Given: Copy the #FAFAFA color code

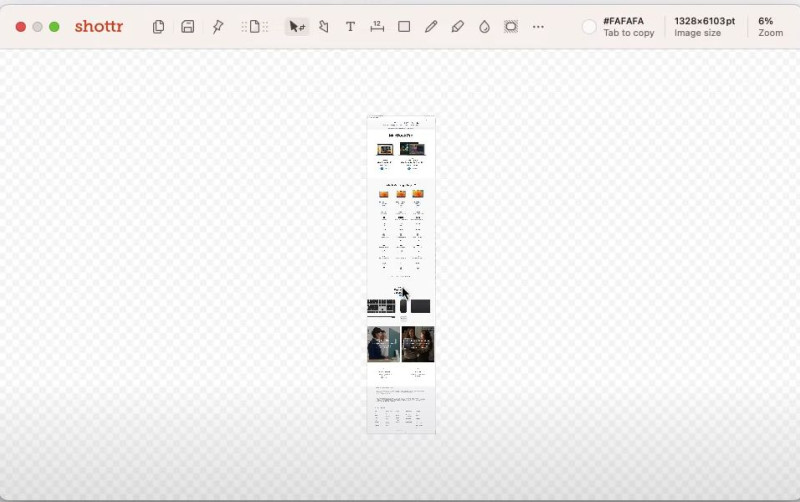Looking at the screenshot, I should tap(623, 21).
